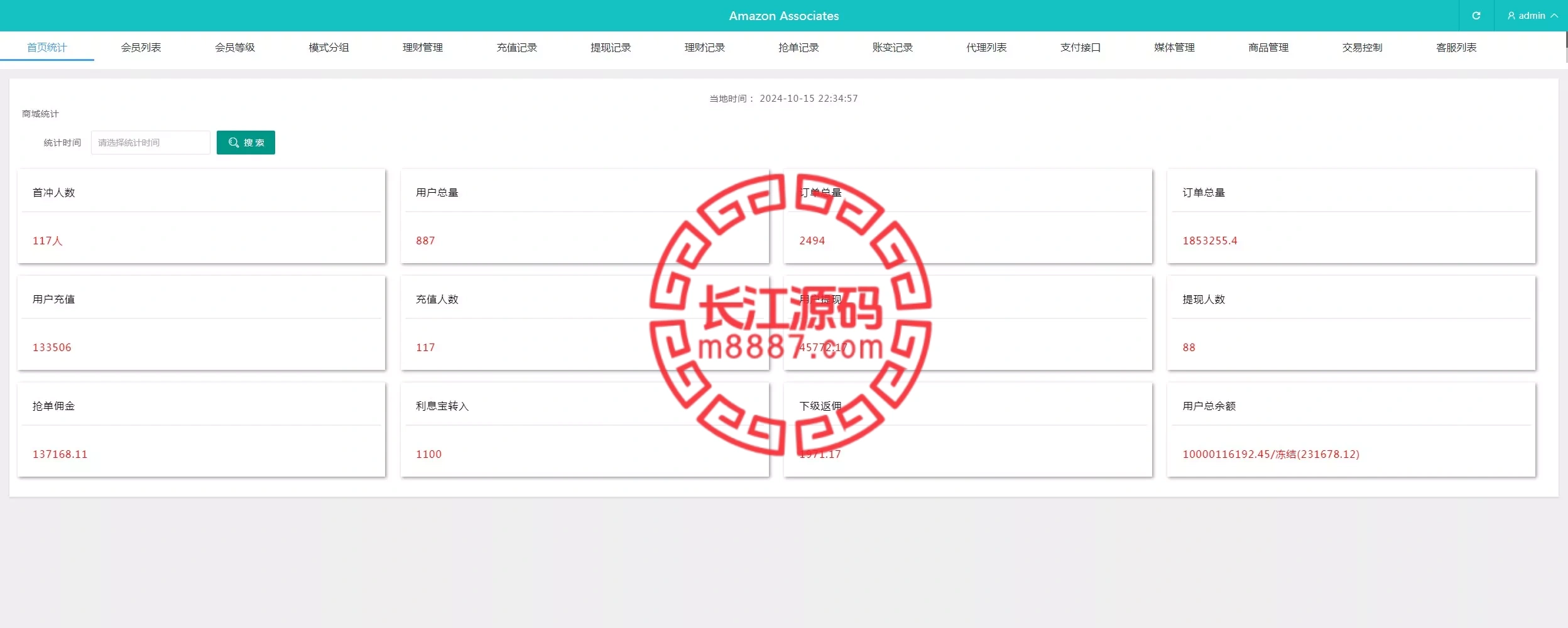The height and width of the screenshot is (628, 1568).
Task: Click the value 1853255.4
Action: tap(1210, 241)
